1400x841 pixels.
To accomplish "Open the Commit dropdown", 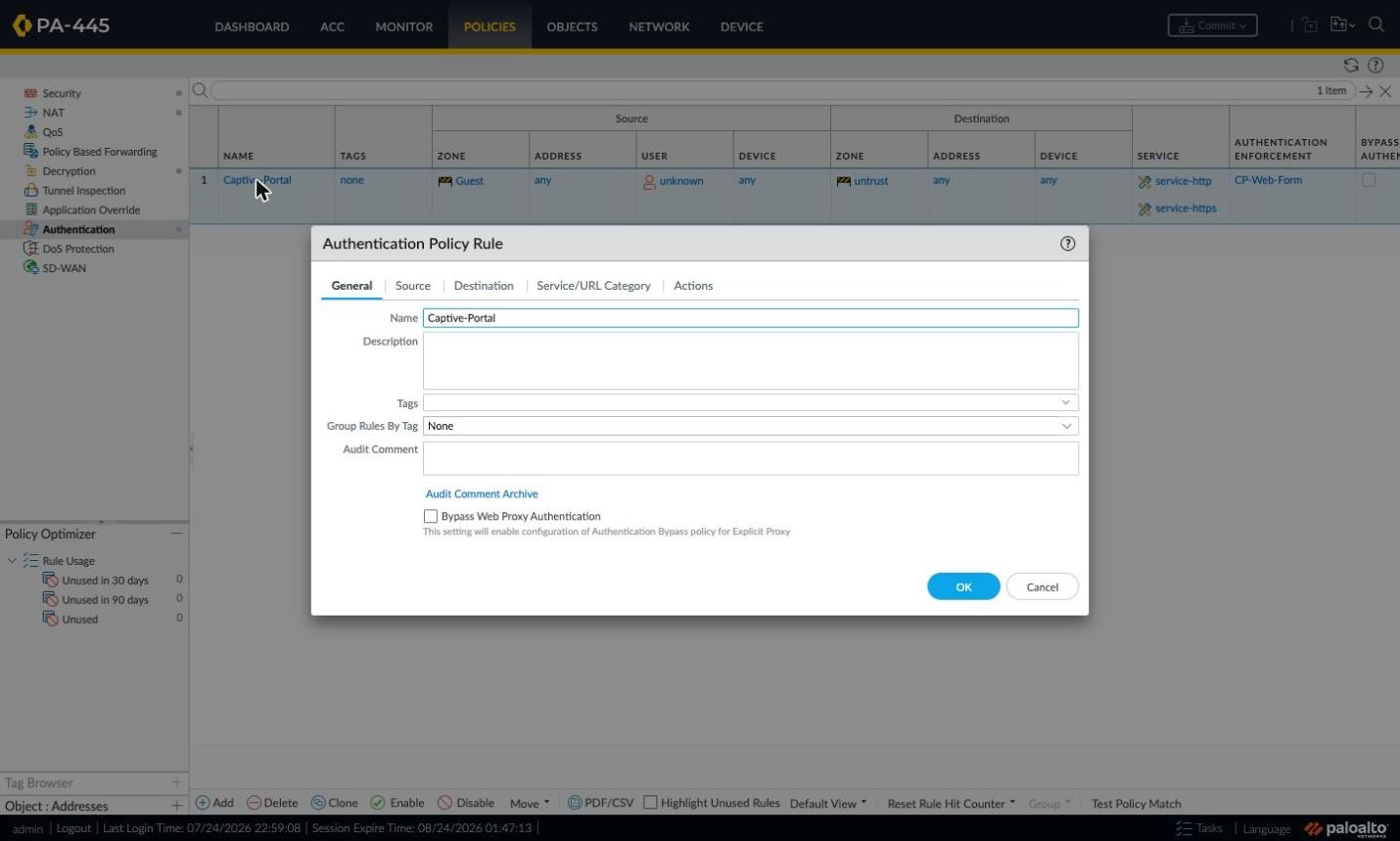I will [1212, 25].
